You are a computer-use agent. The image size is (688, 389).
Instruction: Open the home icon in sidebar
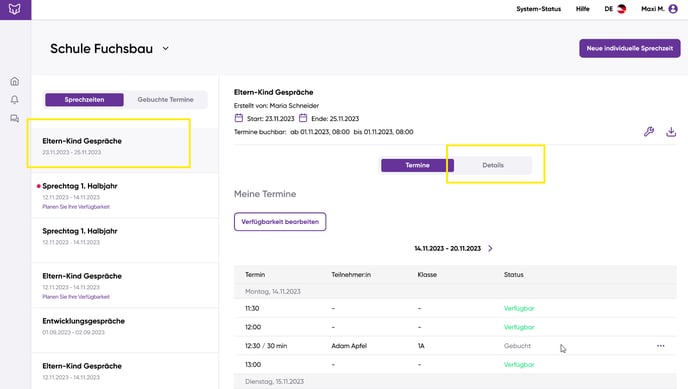pos(14,82)
